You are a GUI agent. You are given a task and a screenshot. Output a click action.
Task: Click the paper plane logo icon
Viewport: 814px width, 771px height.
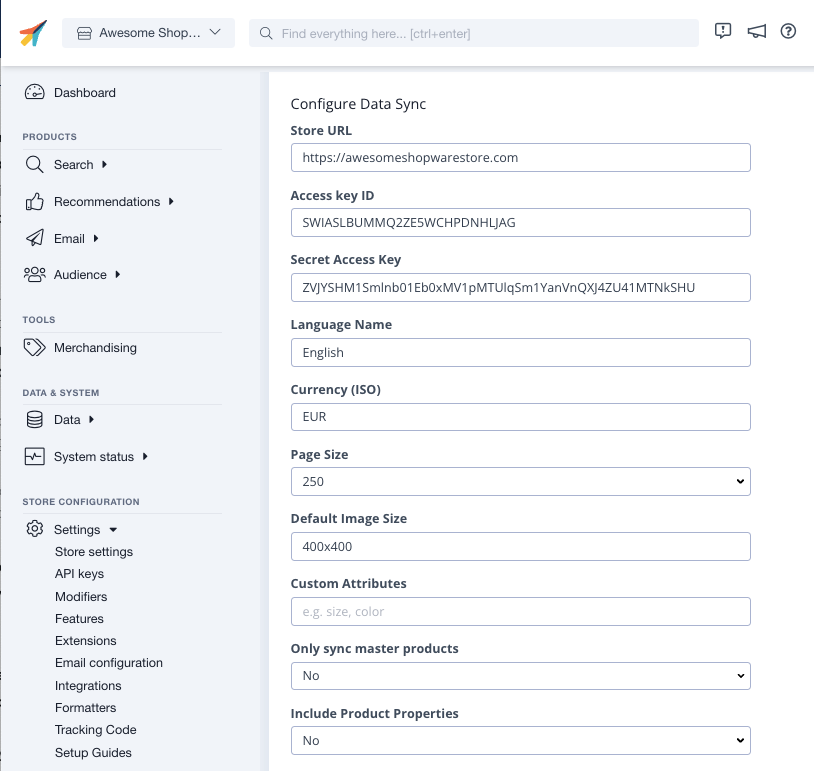32,33
